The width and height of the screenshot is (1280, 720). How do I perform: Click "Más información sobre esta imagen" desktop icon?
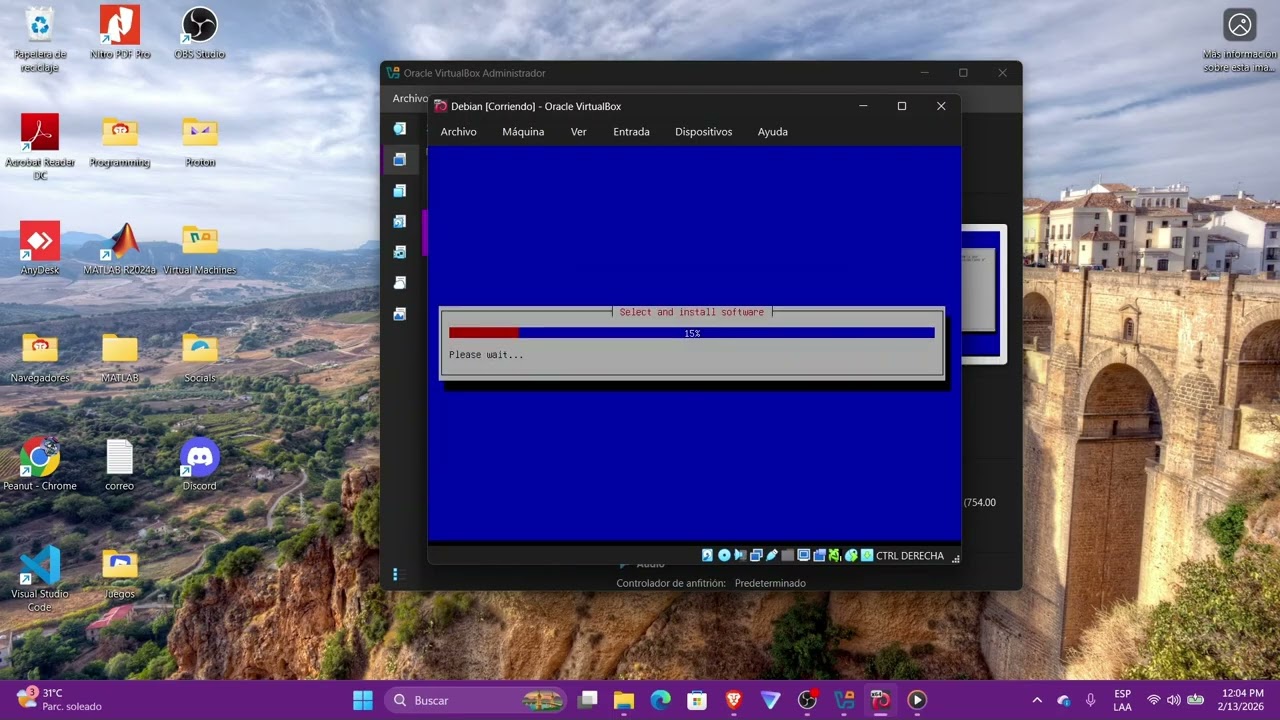1240,40
